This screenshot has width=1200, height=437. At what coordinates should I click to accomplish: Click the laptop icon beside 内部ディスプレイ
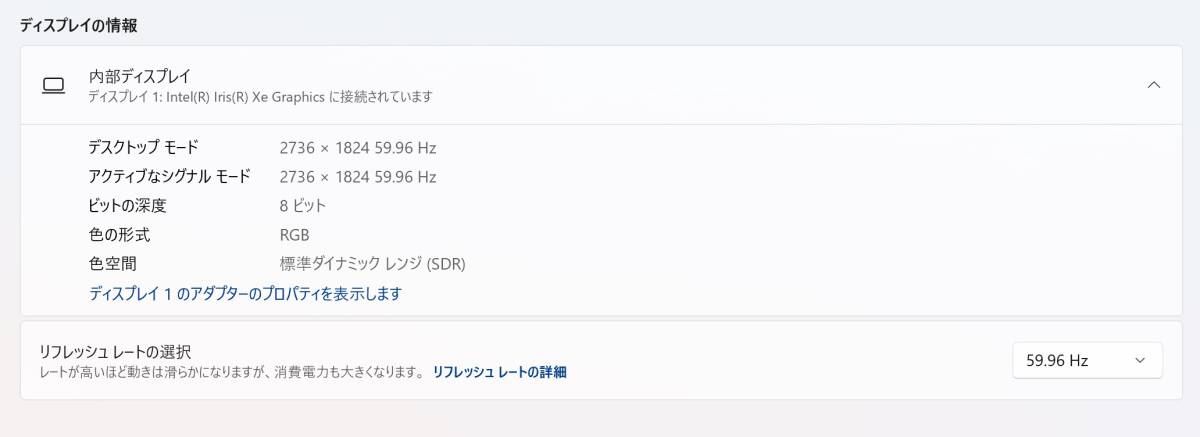53,86
